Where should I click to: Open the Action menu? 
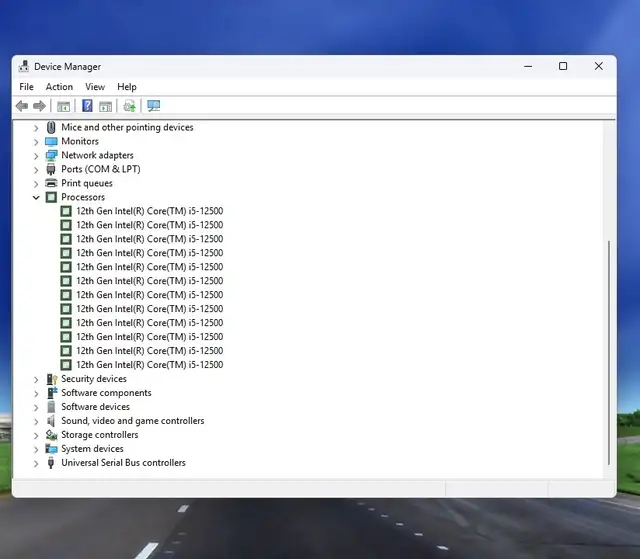point(59,87)
